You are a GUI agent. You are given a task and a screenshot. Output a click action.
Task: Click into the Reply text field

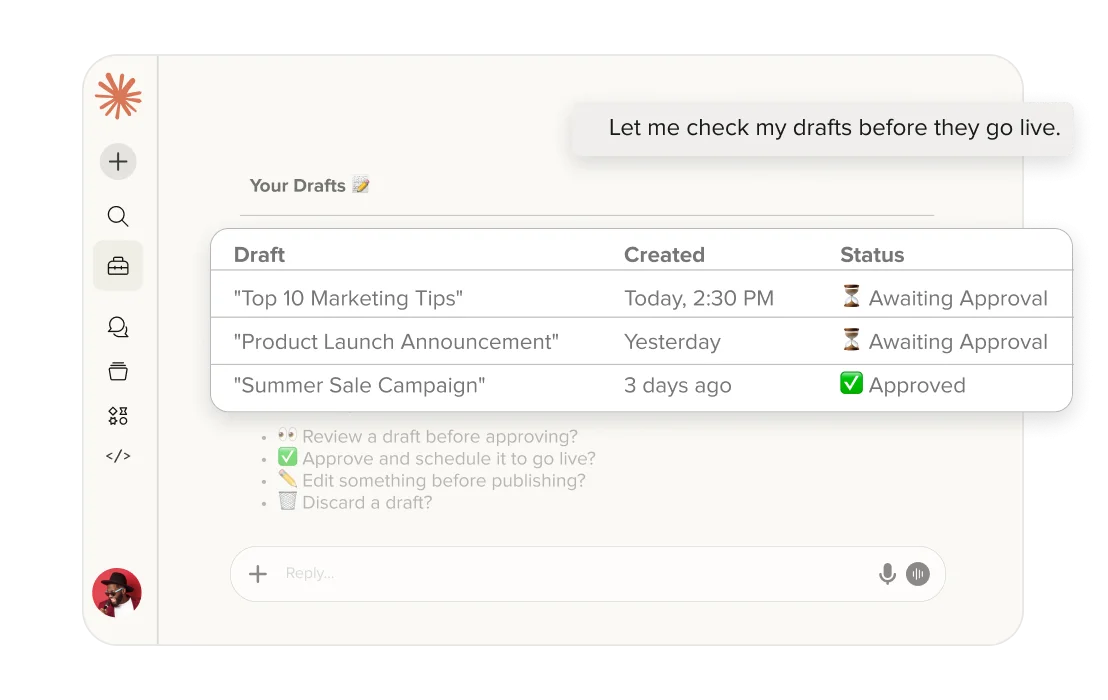point(560,573)
